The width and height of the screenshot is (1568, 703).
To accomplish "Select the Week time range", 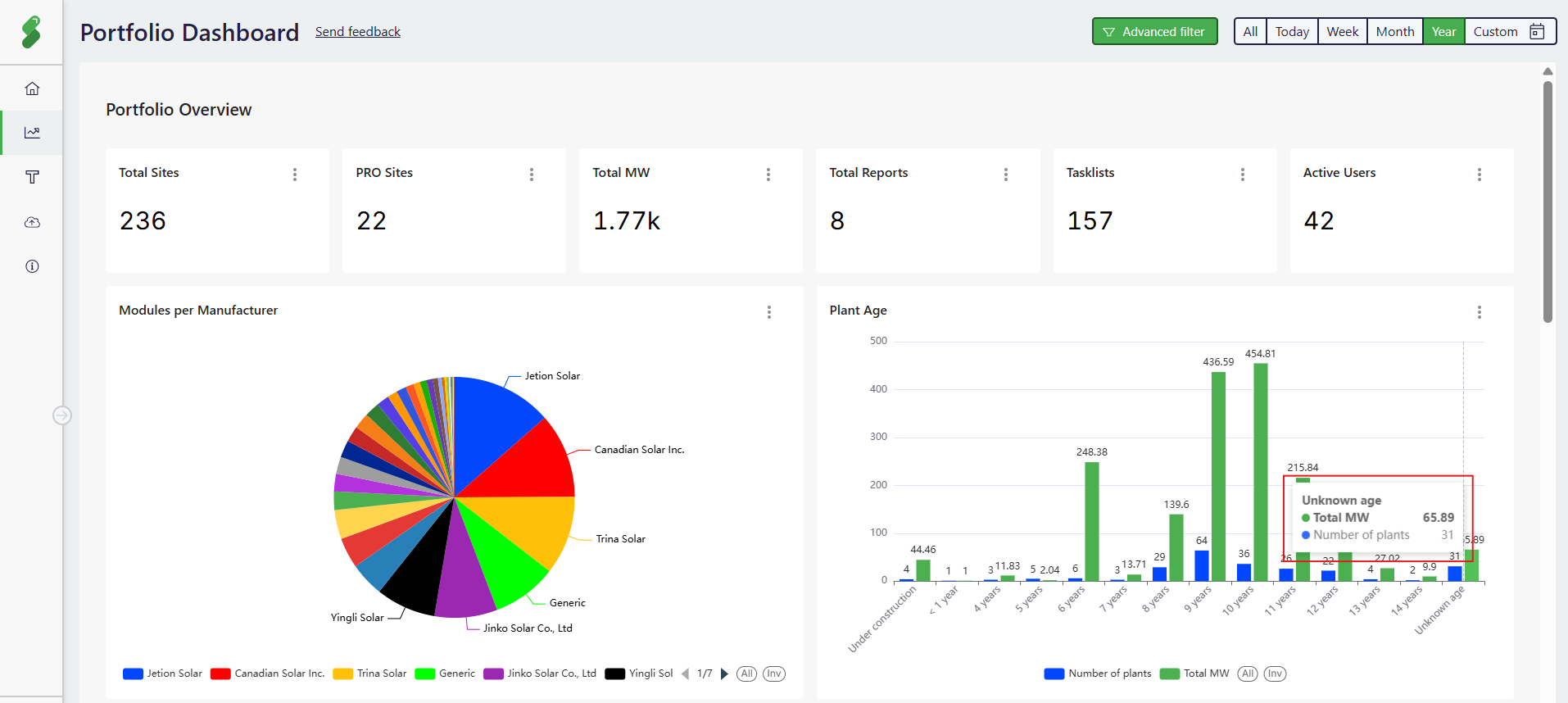I will pyautogui.click(x=1343, y=32).
